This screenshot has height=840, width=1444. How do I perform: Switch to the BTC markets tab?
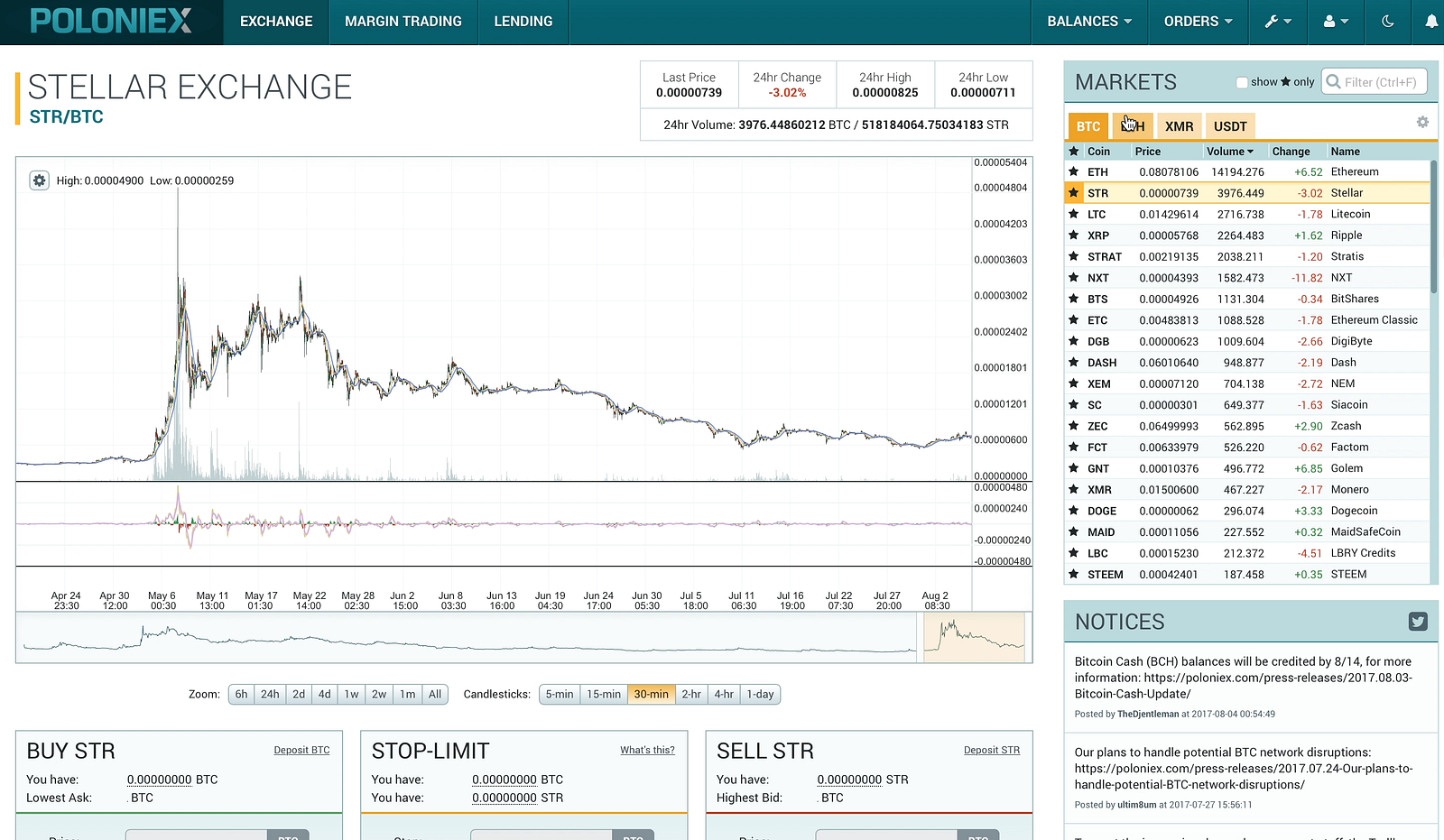tap(1088, 126)
